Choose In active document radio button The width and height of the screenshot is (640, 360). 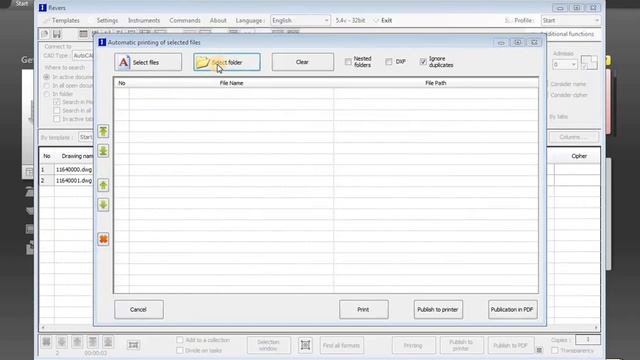[x=47, y=77]
